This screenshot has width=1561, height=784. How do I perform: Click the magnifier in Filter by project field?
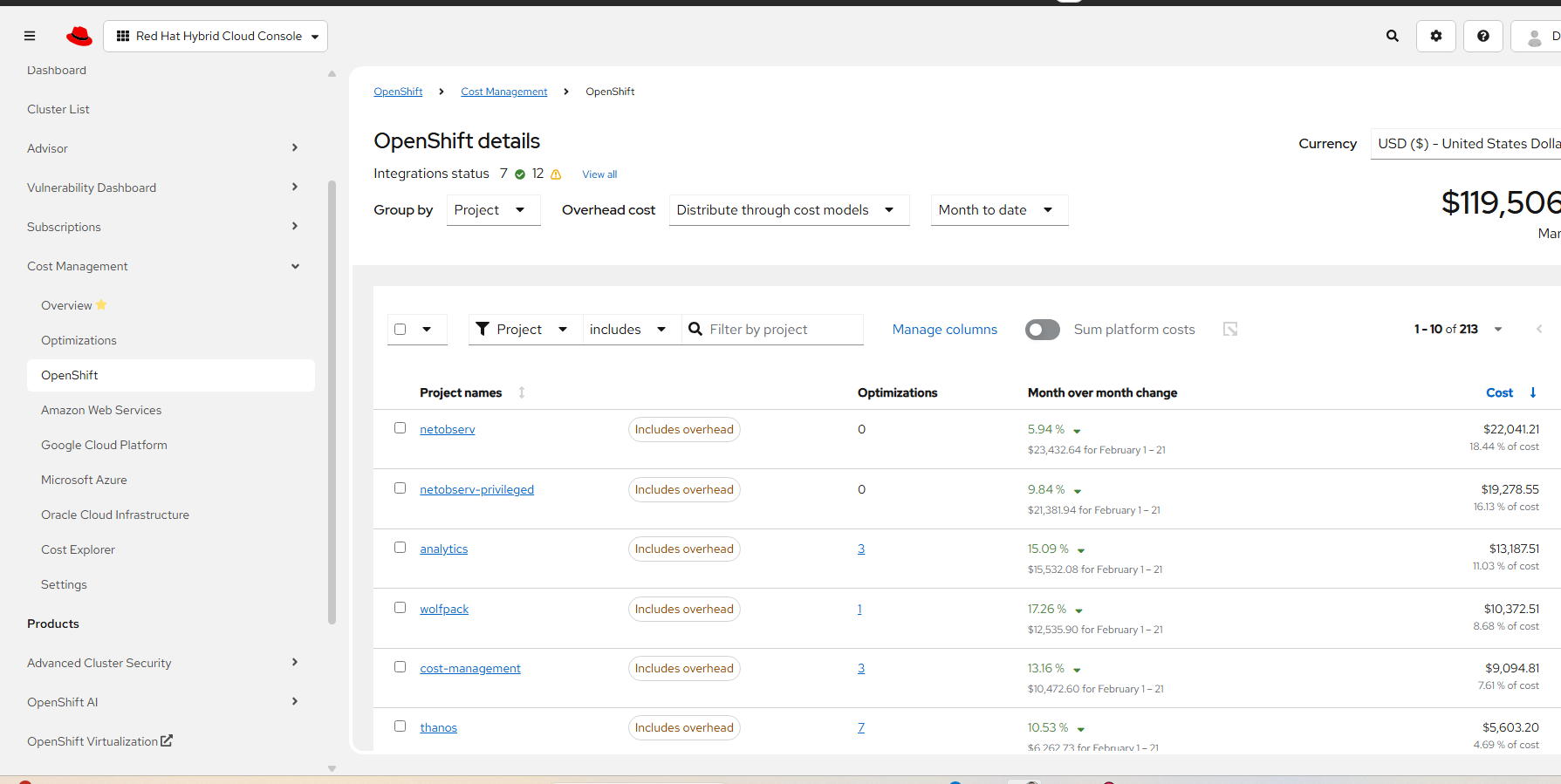coord(695,329)
